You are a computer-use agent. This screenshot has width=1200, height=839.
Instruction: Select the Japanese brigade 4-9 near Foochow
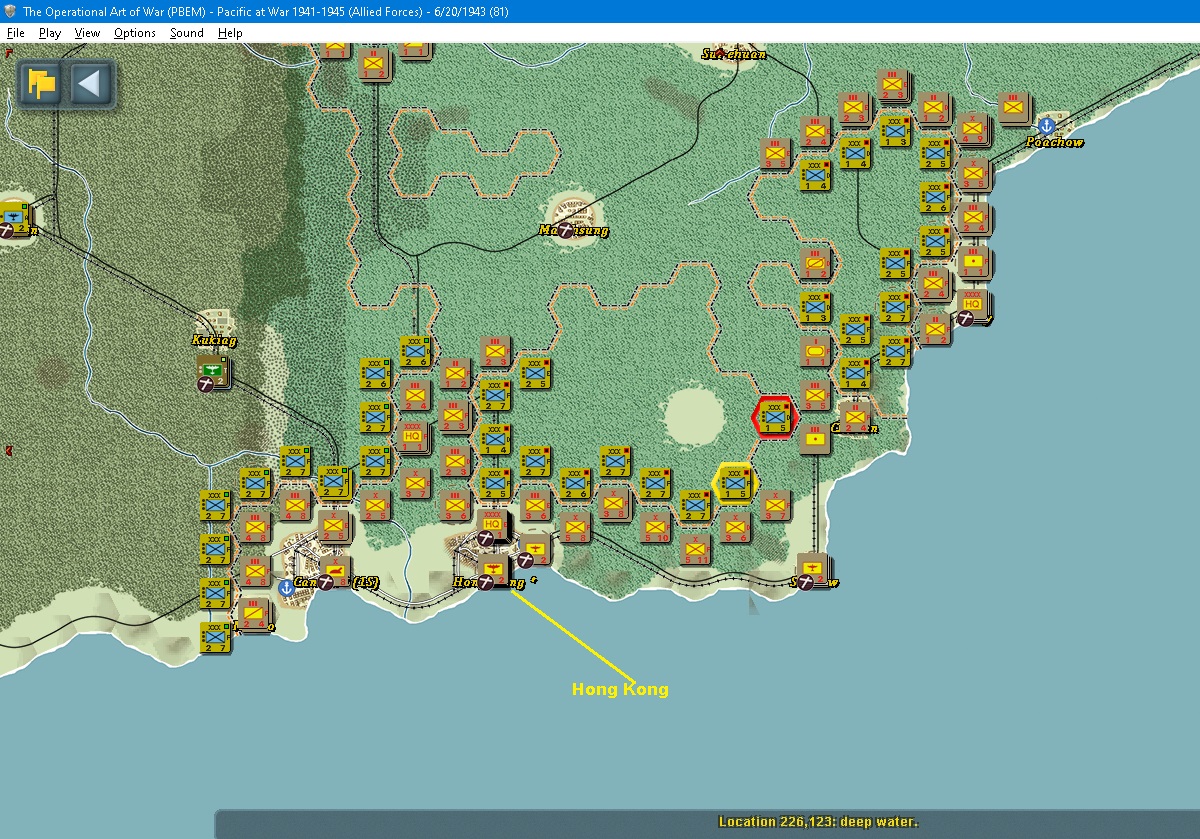click(x=972, y=130)
